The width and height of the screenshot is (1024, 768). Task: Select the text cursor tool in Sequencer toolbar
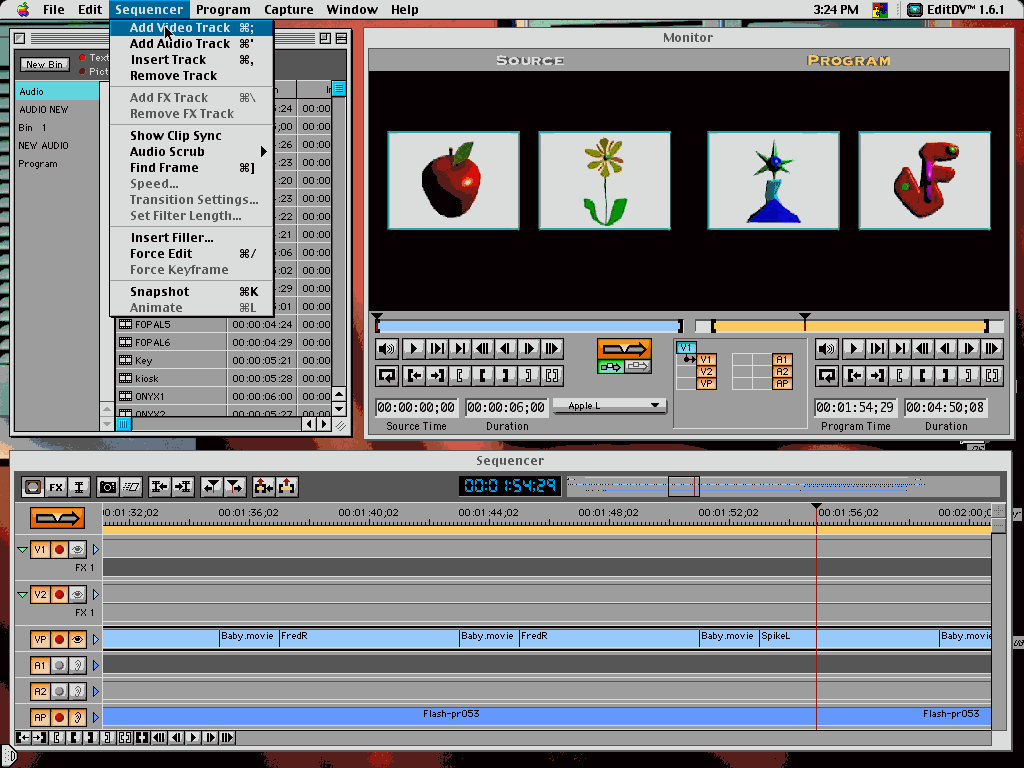[x=78, y=487]
